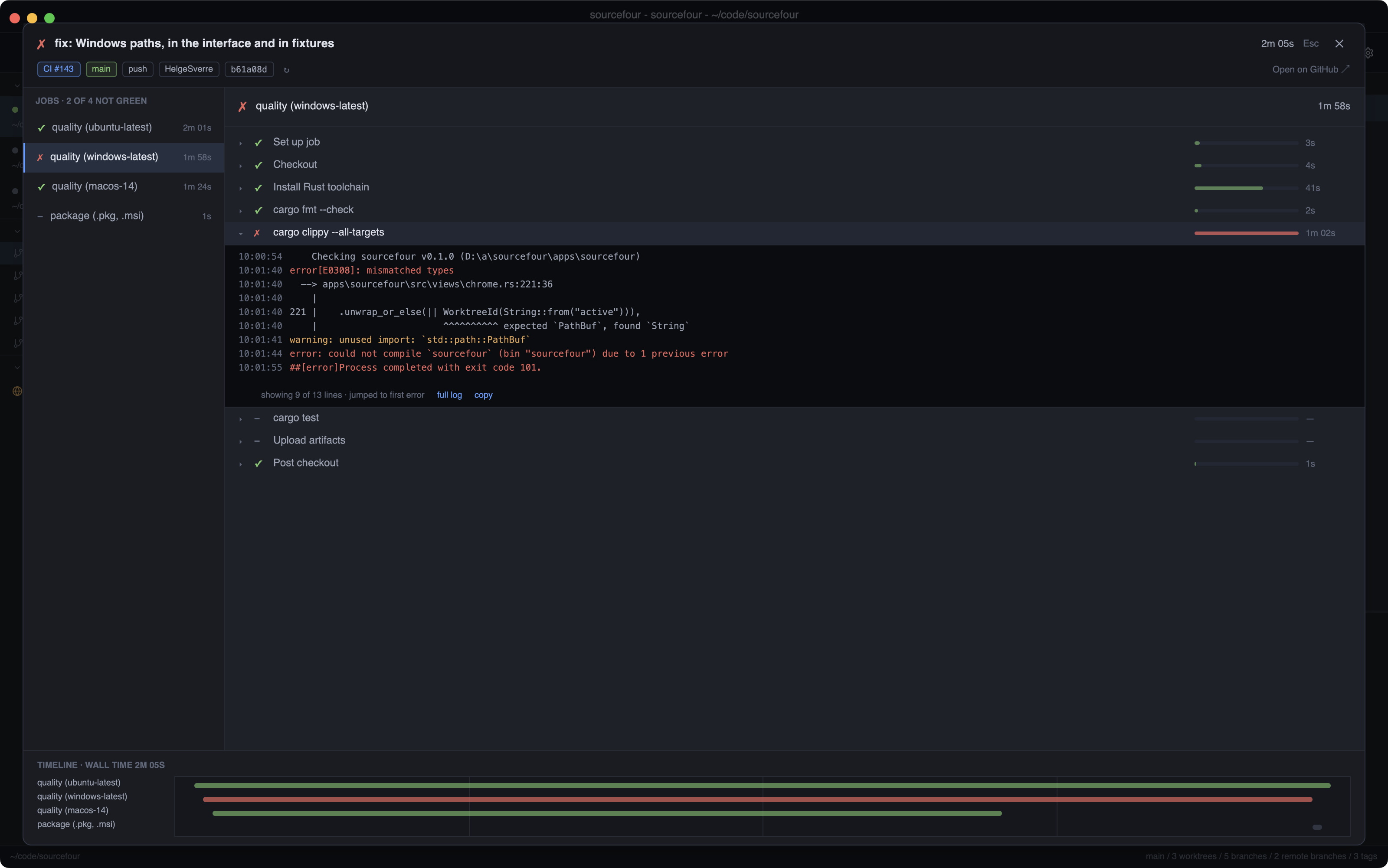Copy the clippy log output

(x=483, y=395)
